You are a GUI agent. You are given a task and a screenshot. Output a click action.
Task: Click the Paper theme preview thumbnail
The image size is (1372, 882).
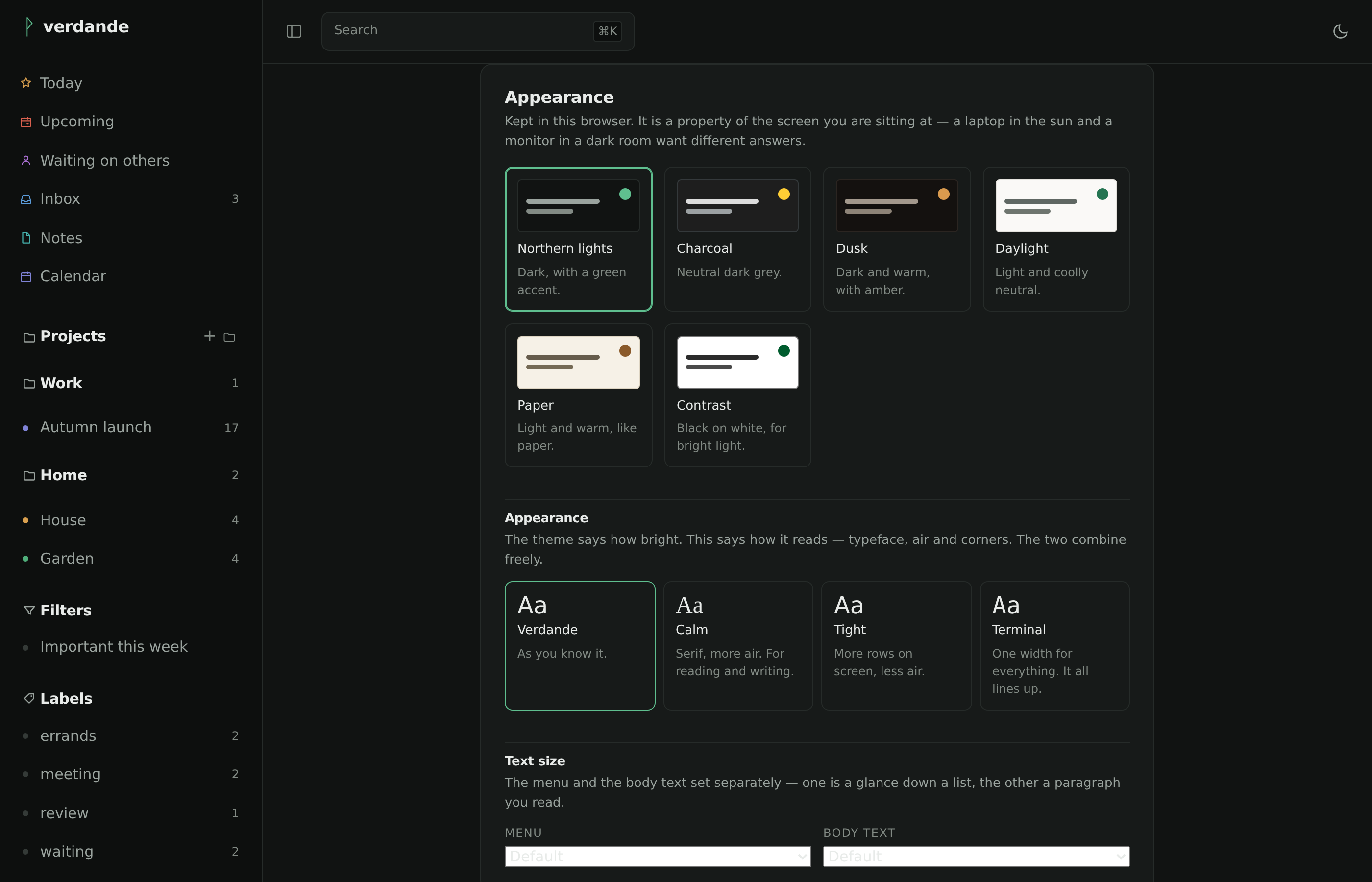tap(578, 363)
